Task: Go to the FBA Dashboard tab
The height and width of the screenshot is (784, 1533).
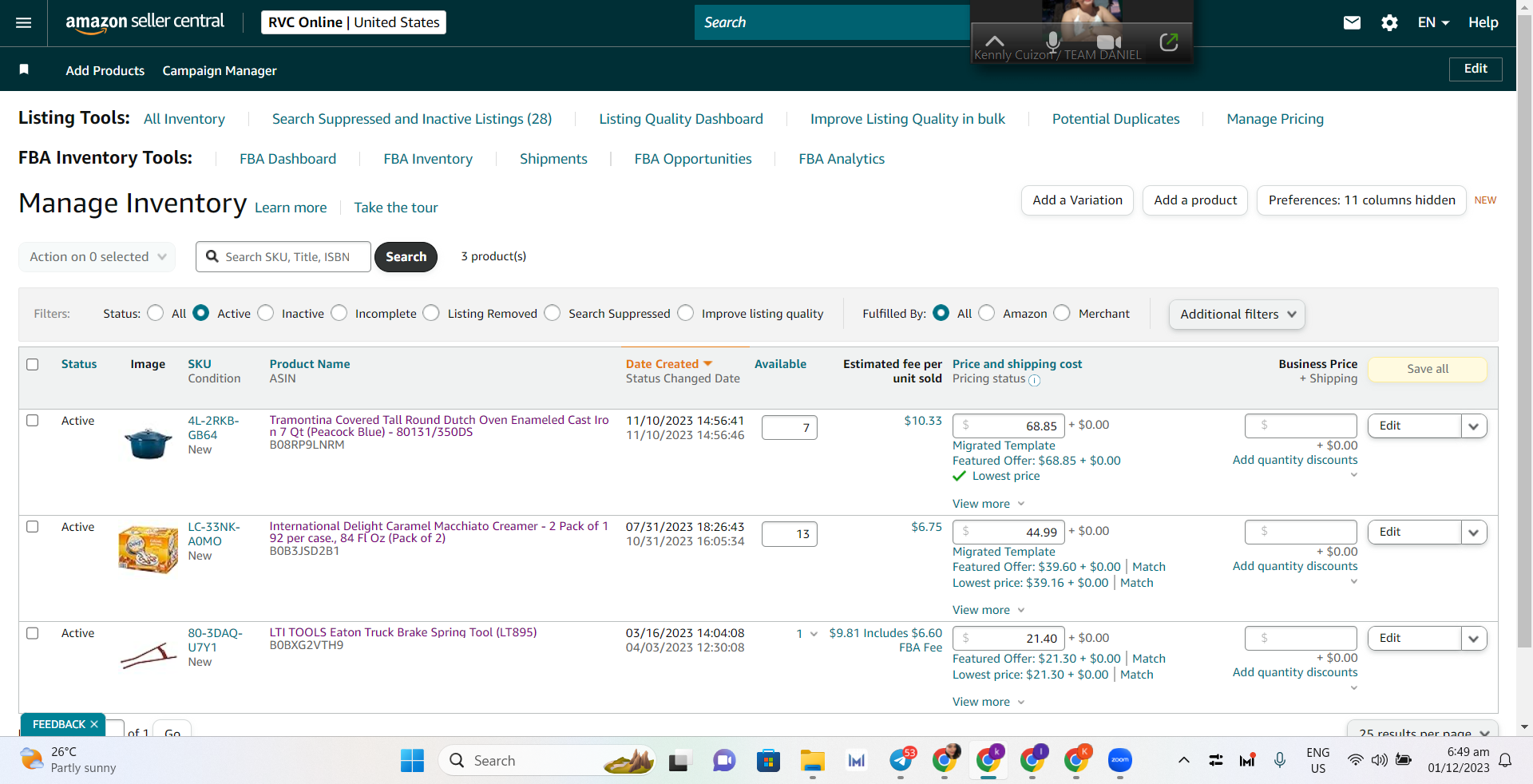Action: pyautogui.click(x=288, y=159)
